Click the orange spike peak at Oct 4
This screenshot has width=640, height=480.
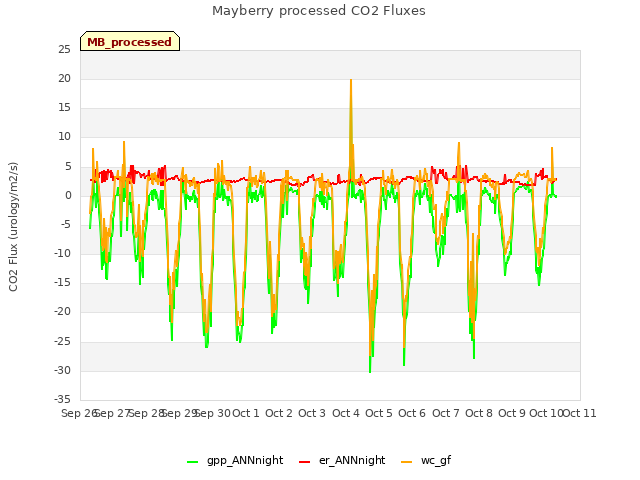click(x=351, y=80)
